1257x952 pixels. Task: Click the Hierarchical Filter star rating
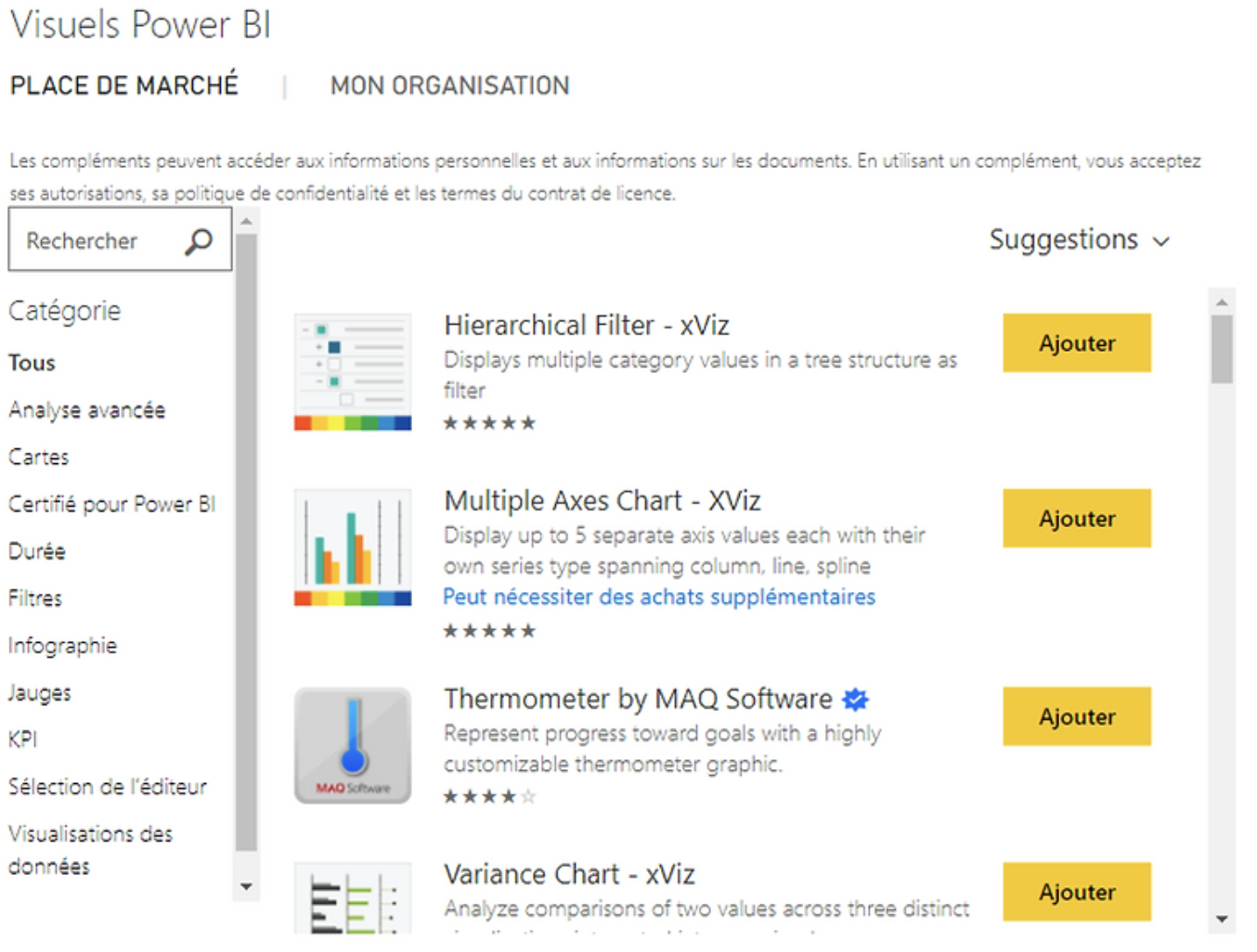[x=489, y=423]
